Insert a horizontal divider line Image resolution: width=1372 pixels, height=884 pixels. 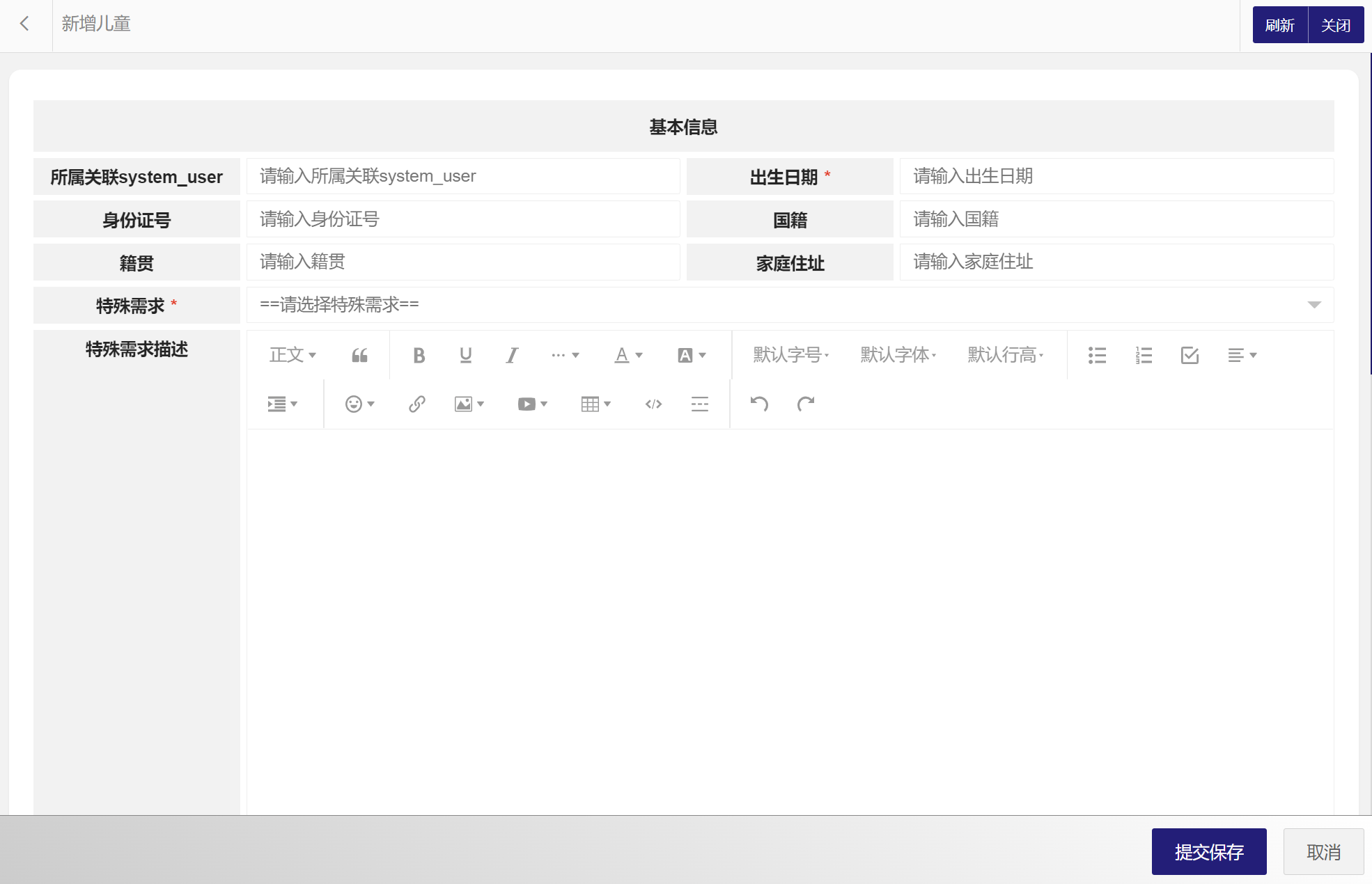[700, 404]
